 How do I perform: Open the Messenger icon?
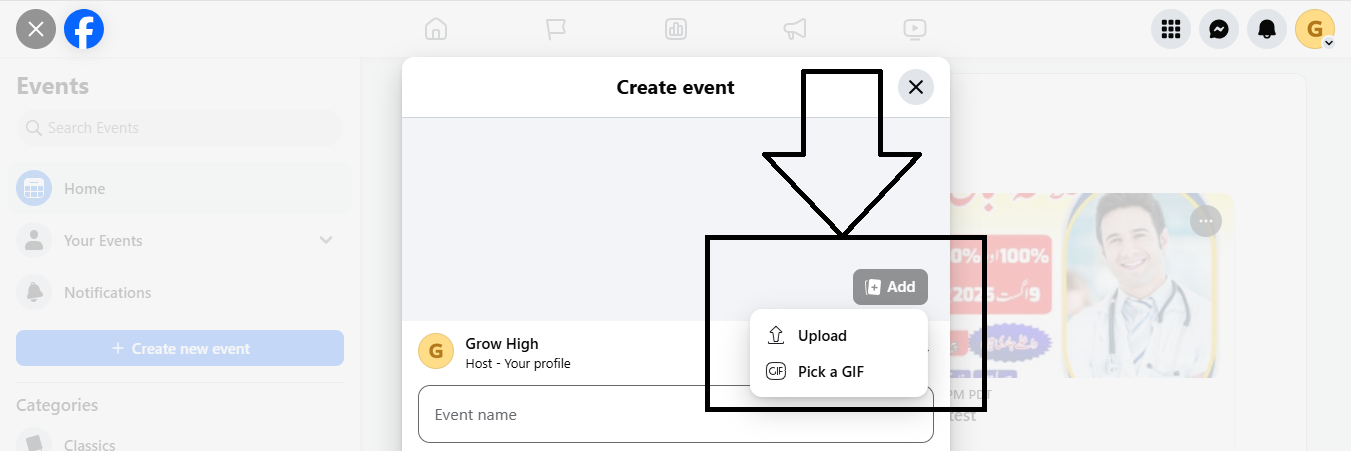pyautogui.click(x=1219, y=30)
